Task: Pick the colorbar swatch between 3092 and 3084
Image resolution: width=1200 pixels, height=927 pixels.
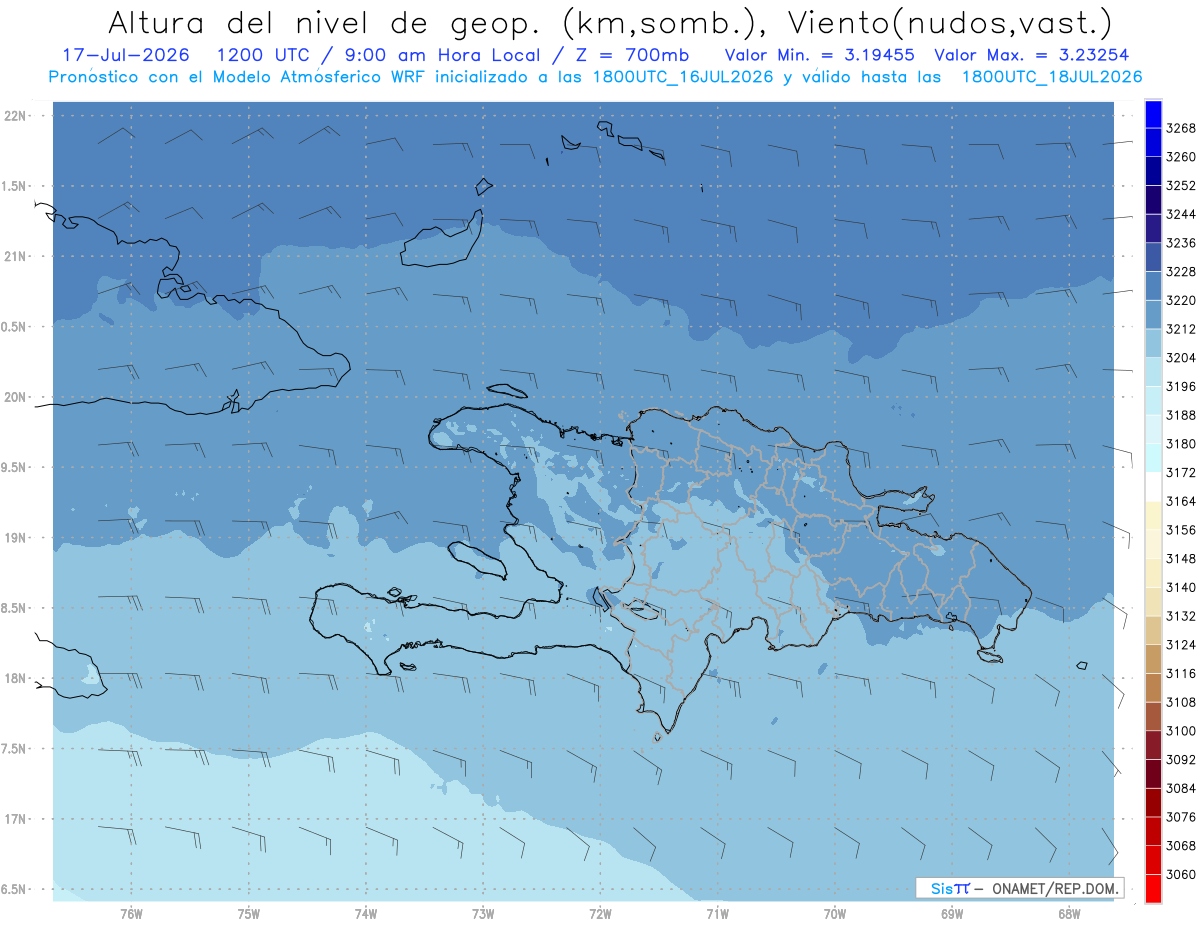Action: (x=1152, y=774)
